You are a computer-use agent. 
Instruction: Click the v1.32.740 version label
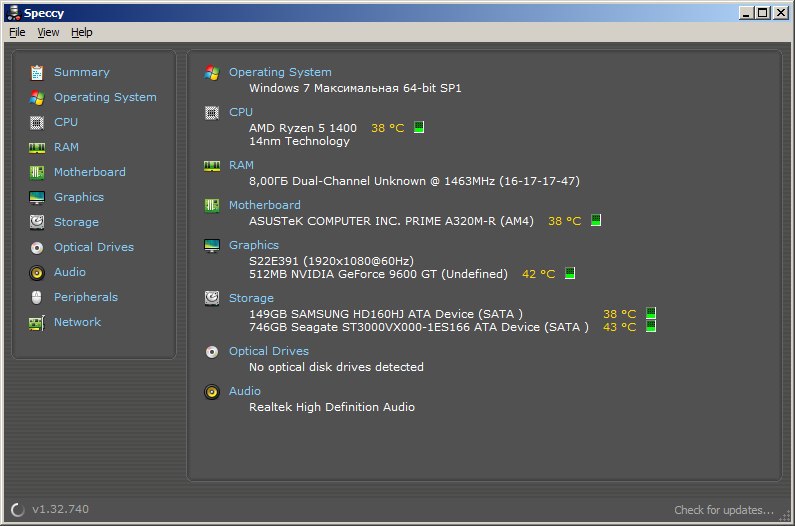[60, 509]
